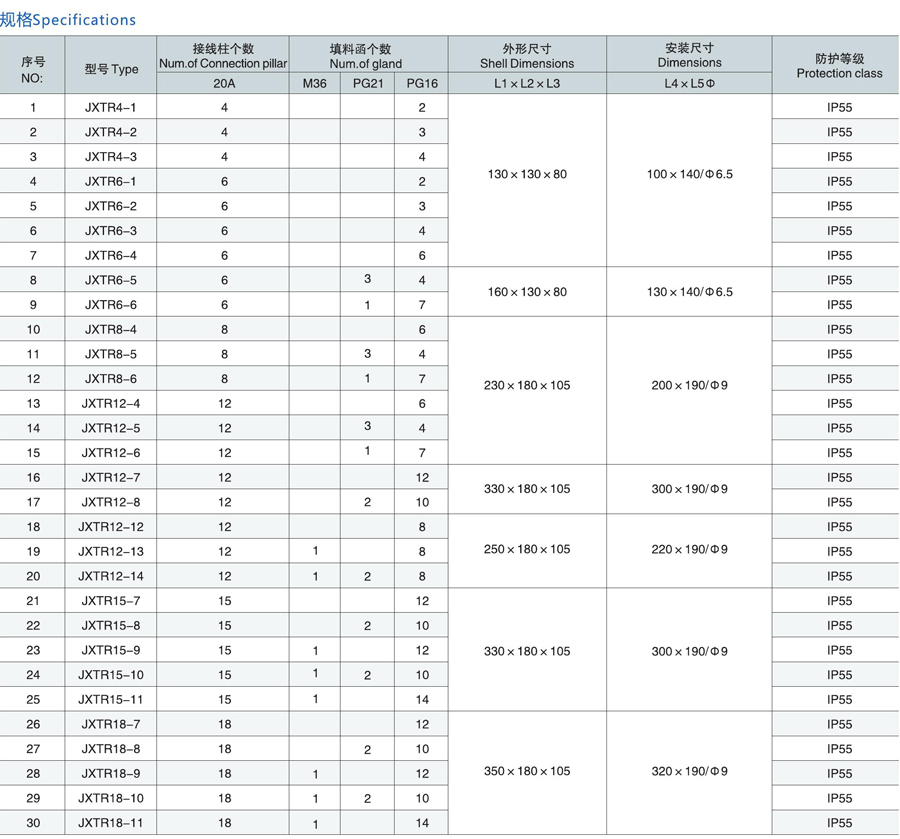Click the 100 × 140/Φ6.5 installation cell

pos(689,174)
